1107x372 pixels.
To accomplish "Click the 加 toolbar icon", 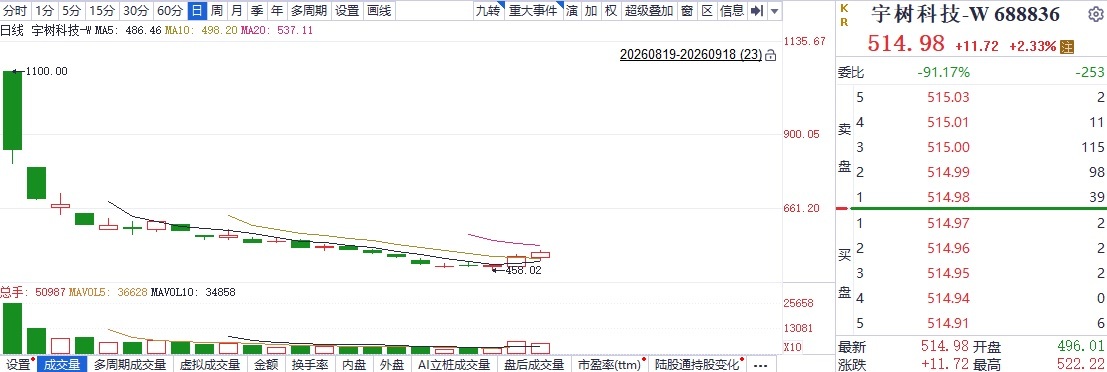I will tap(591, 11).
